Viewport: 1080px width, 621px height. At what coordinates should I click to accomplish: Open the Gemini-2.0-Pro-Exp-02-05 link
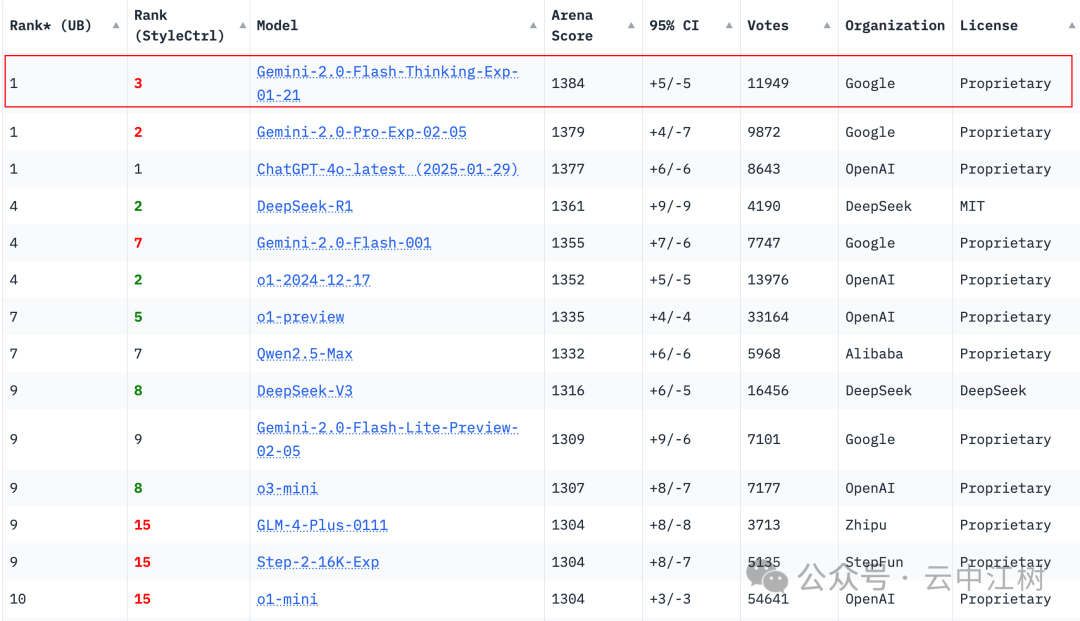point(361,132)
